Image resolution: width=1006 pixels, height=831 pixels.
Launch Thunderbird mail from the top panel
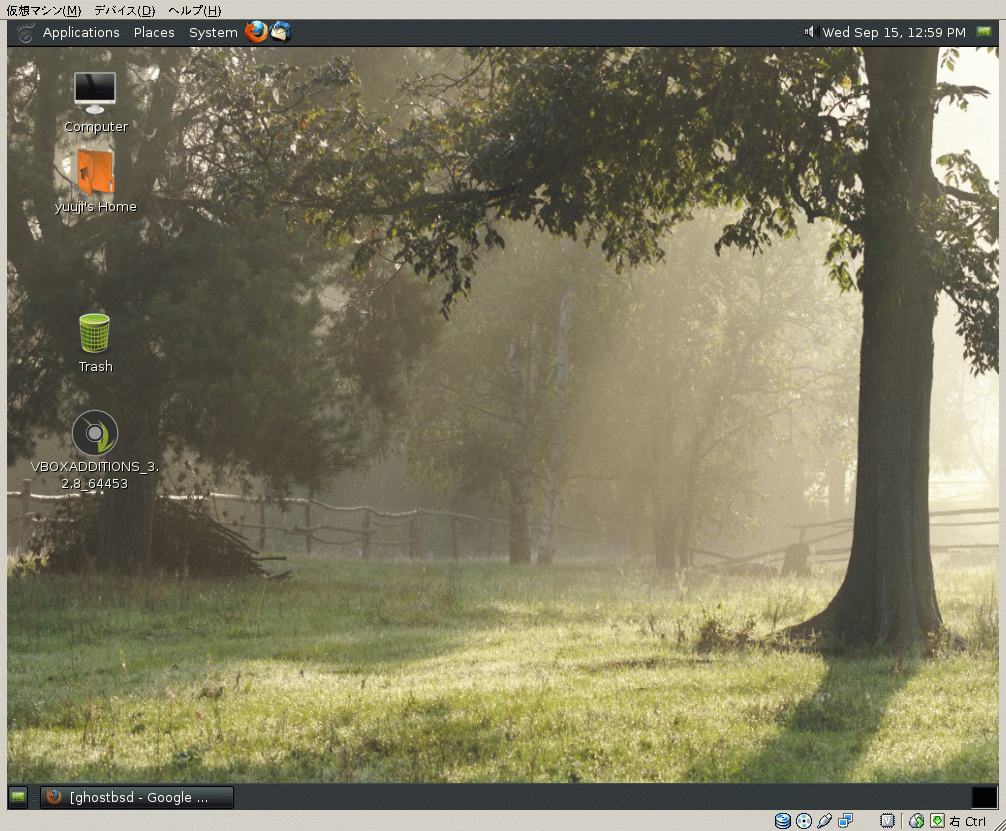(281, 32)
